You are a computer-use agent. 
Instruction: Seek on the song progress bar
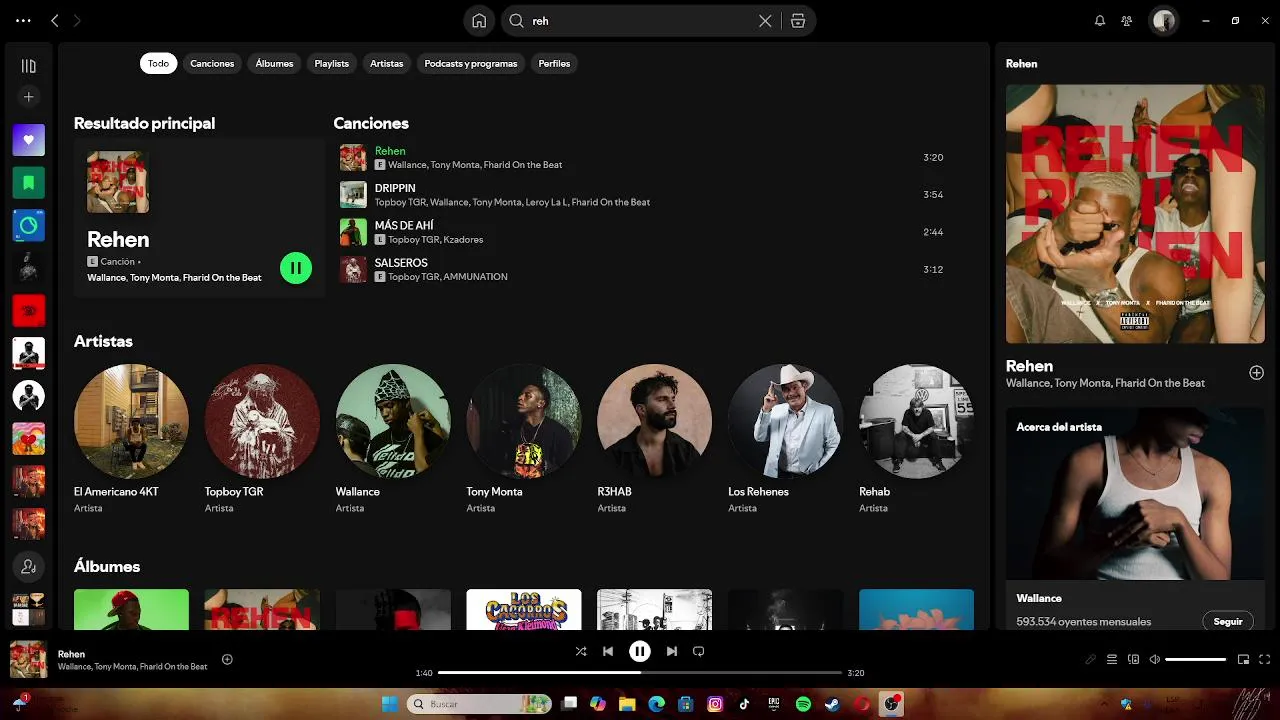[640, 673]
